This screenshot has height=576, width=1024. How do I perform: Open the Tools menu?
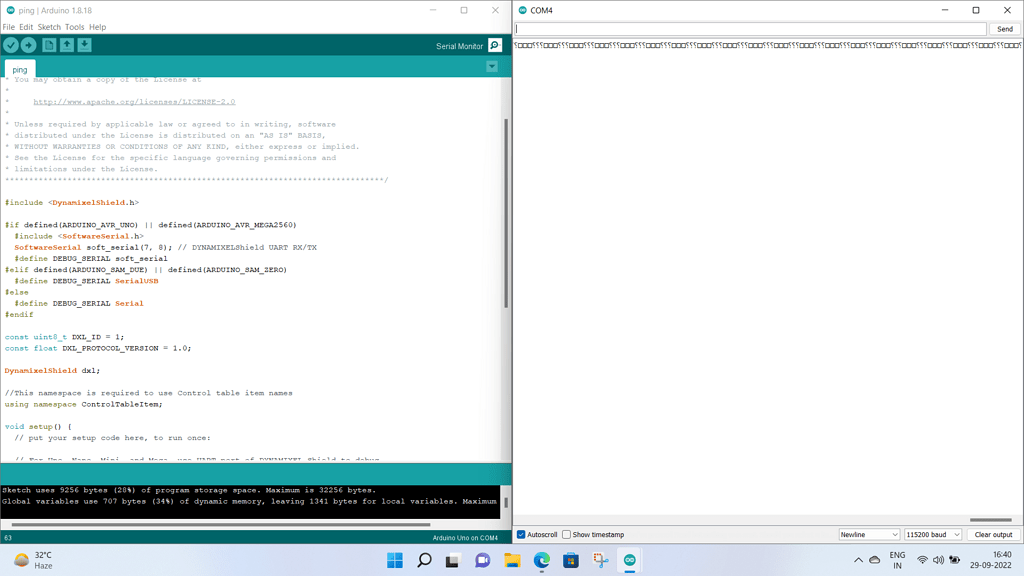point(75,27)
